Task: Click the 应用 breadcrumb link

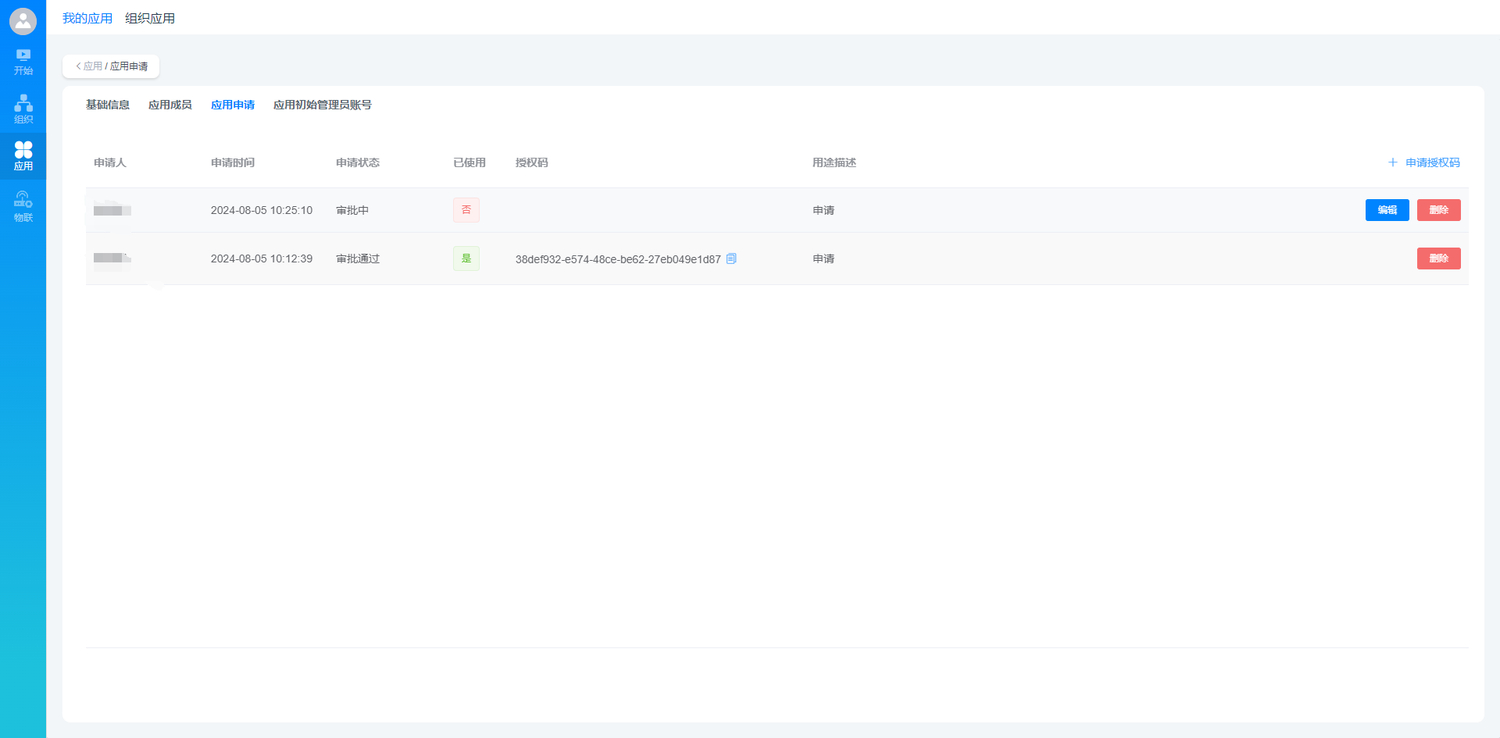Action: pos(93,66)
